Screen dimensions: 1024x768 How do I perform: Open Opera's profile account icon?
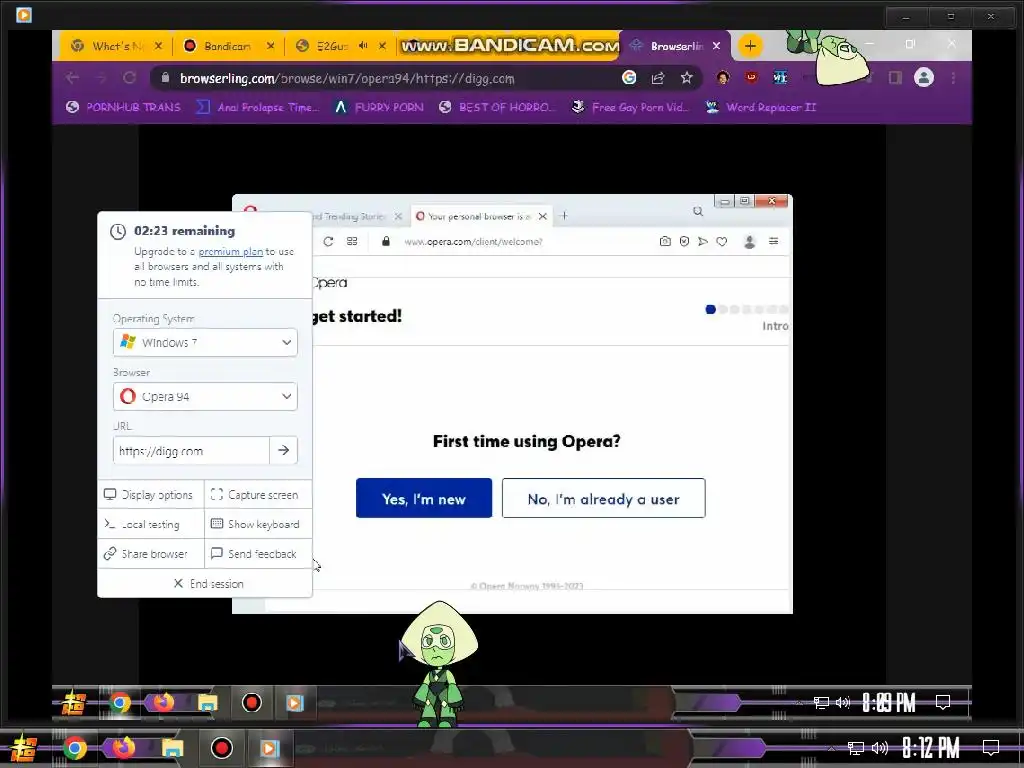(750, 242)
